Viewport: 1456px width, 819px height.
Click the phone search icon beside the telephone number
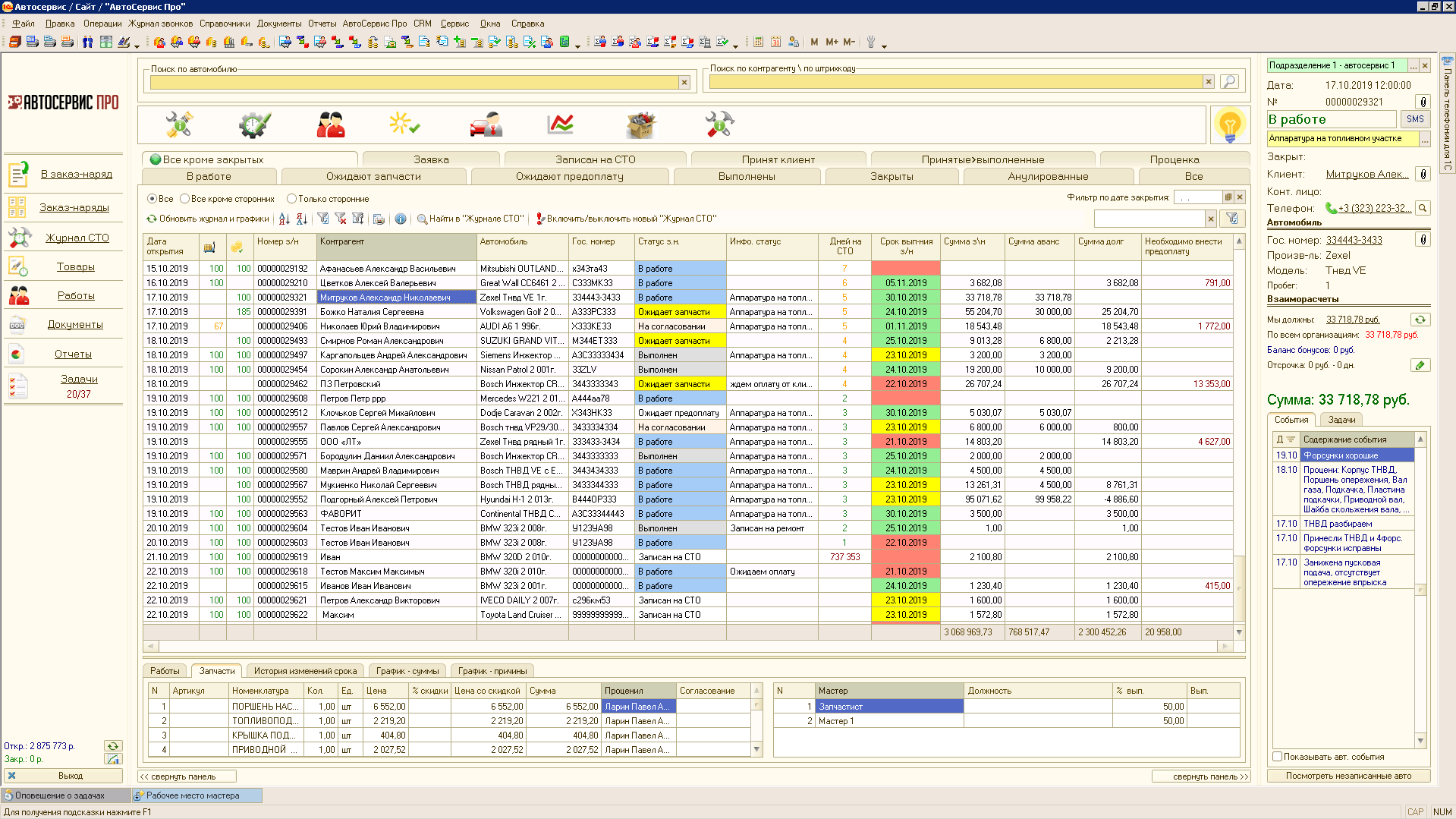[1423, 208]
